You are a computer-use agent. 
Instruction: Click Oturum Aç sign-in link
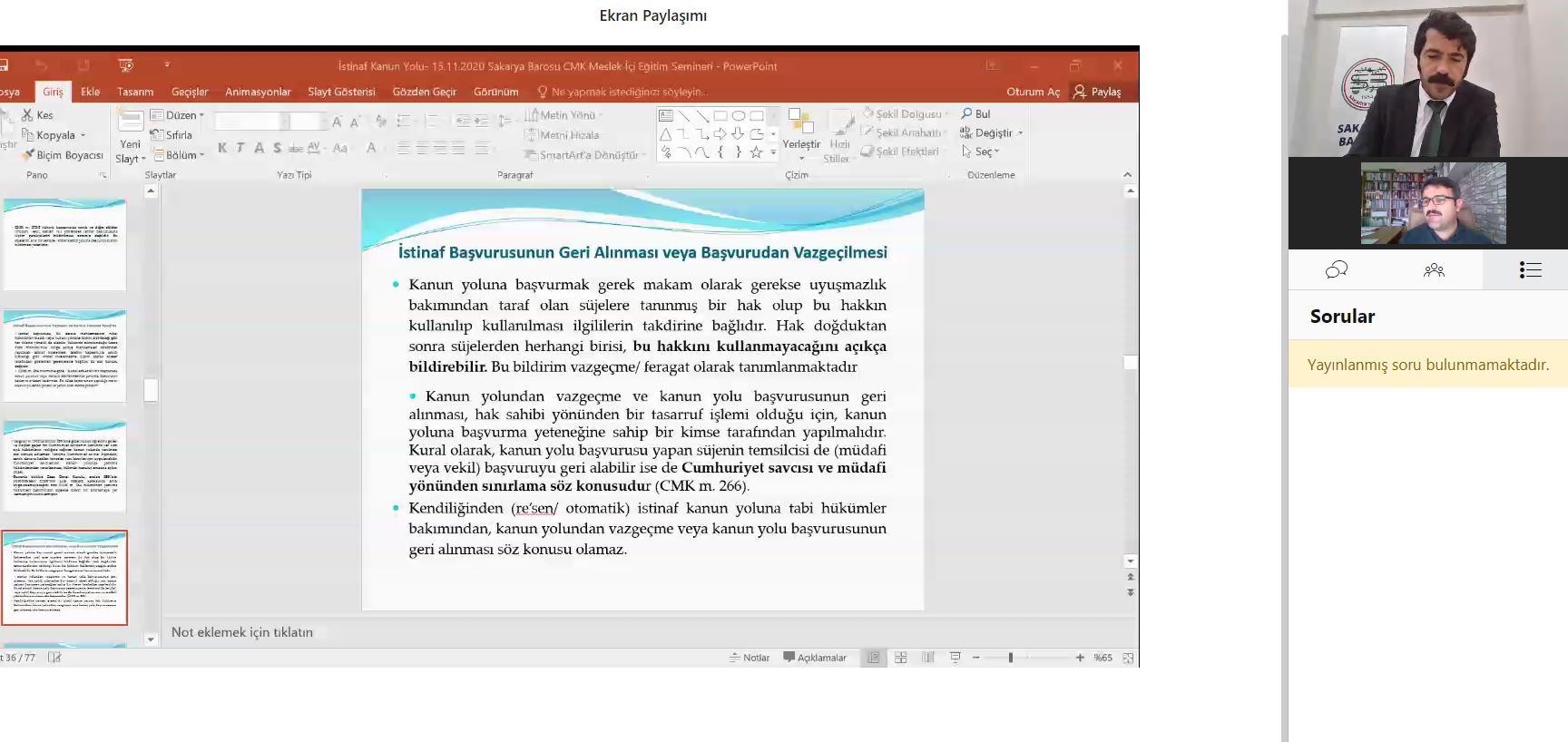[x=1033, y=92]
